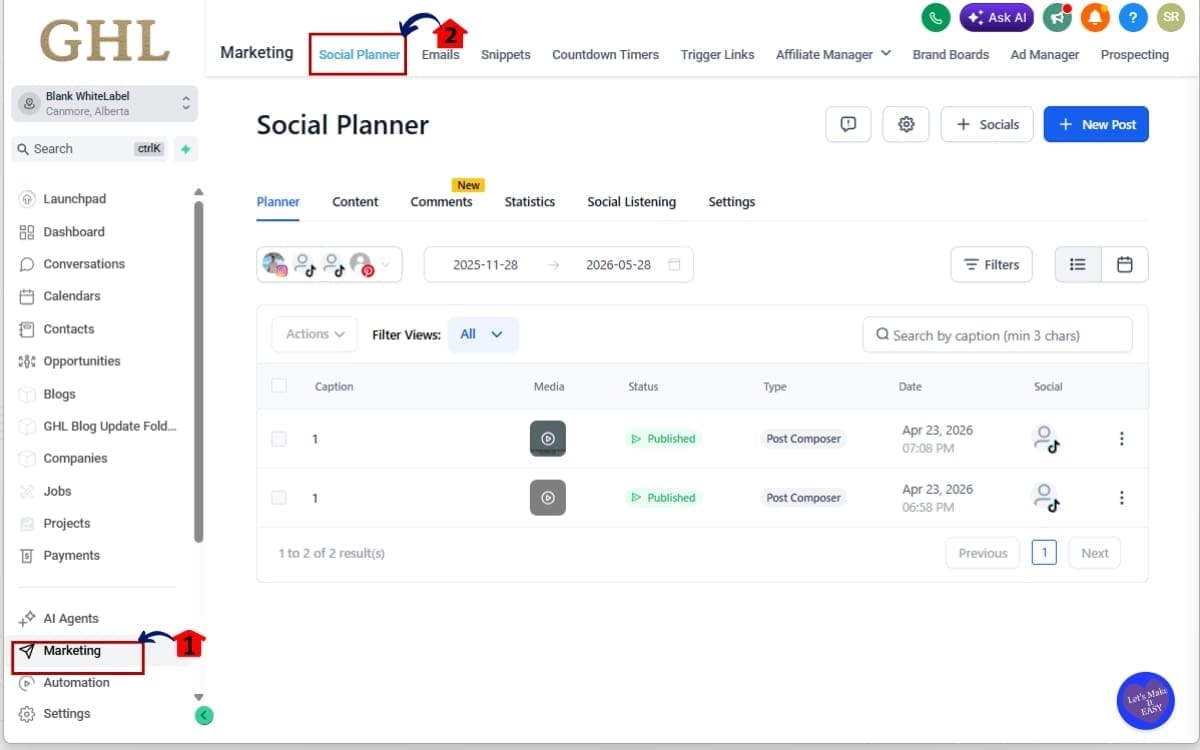The width and height of the screenshot is (1200, 750).
Task: Select the list view icon
Action: click(x=1078, y=264)
